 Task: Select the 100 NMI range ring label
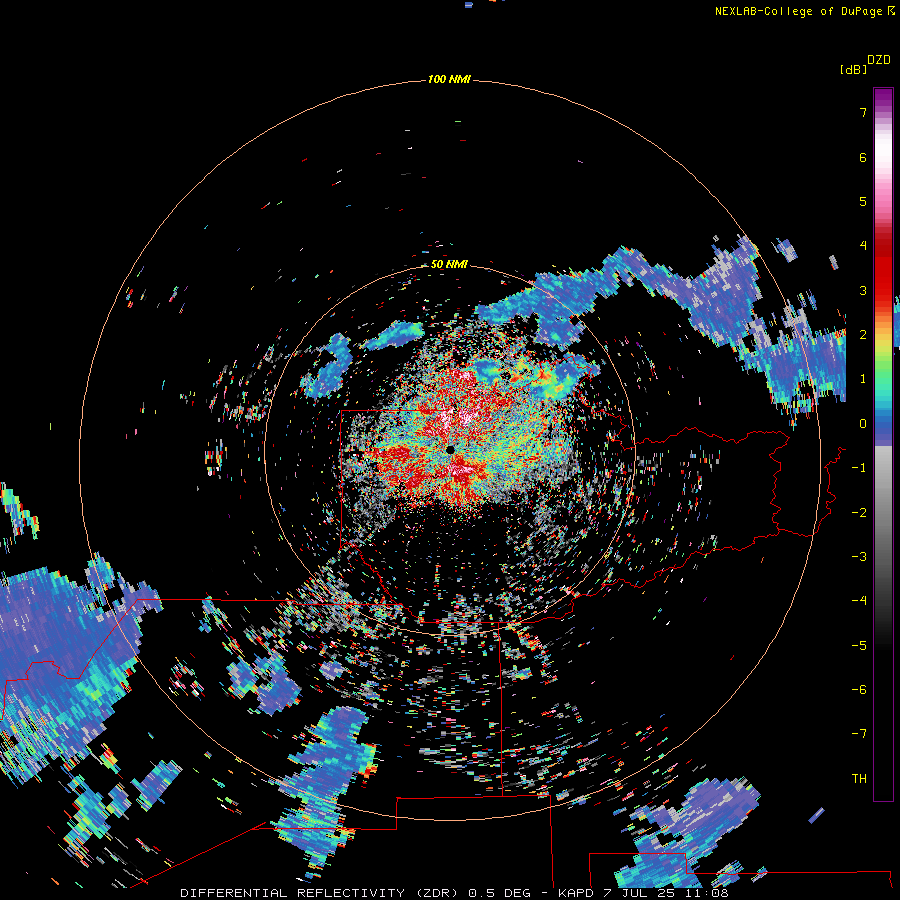[x=449, y=79]
